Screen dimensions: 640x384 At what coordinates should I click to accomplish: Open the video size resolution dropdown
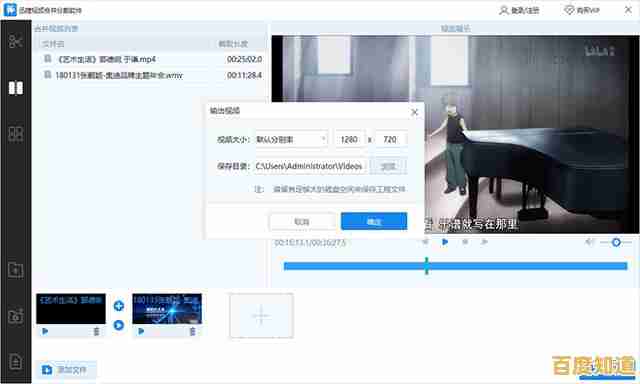click(291, 140)
